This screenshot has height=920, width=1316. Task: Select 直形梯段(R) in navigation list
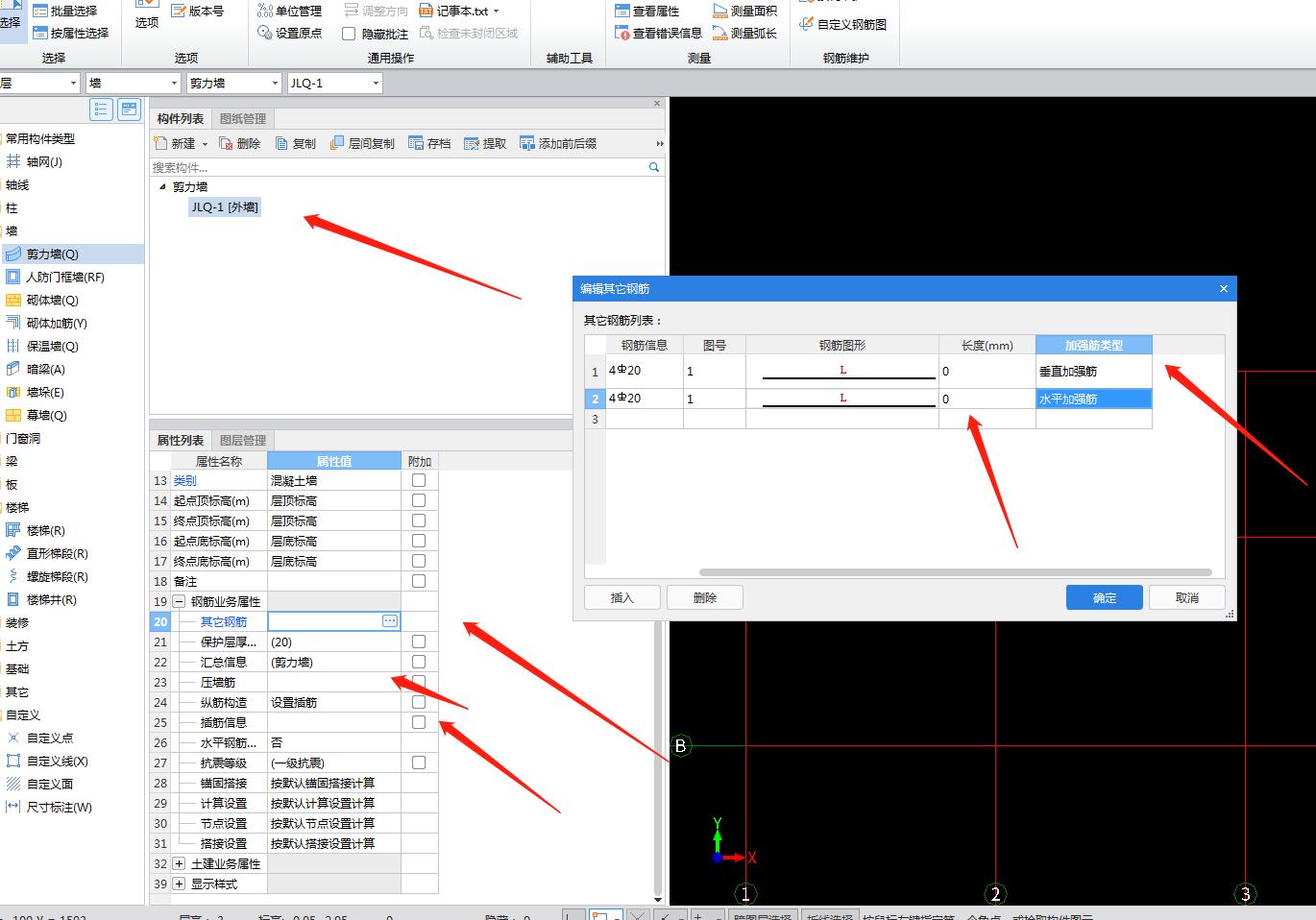coord(47,553)
